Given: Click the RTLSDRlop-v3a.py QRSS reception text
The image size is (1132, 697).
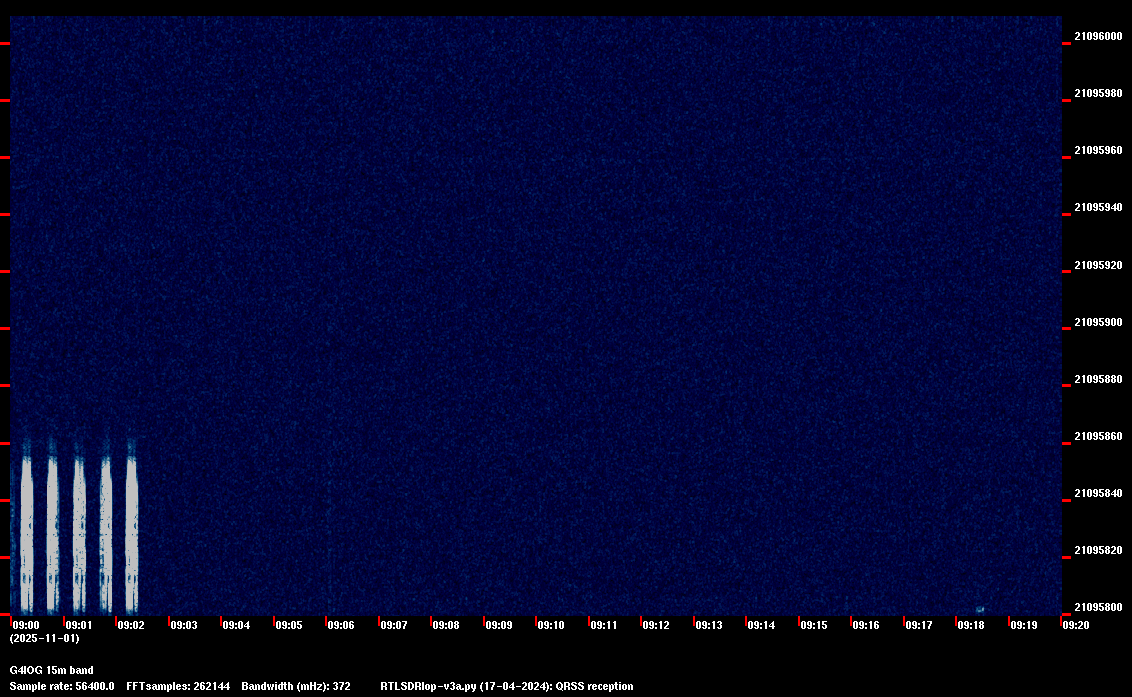Looking at the screenshot, I should pos(507,686).
